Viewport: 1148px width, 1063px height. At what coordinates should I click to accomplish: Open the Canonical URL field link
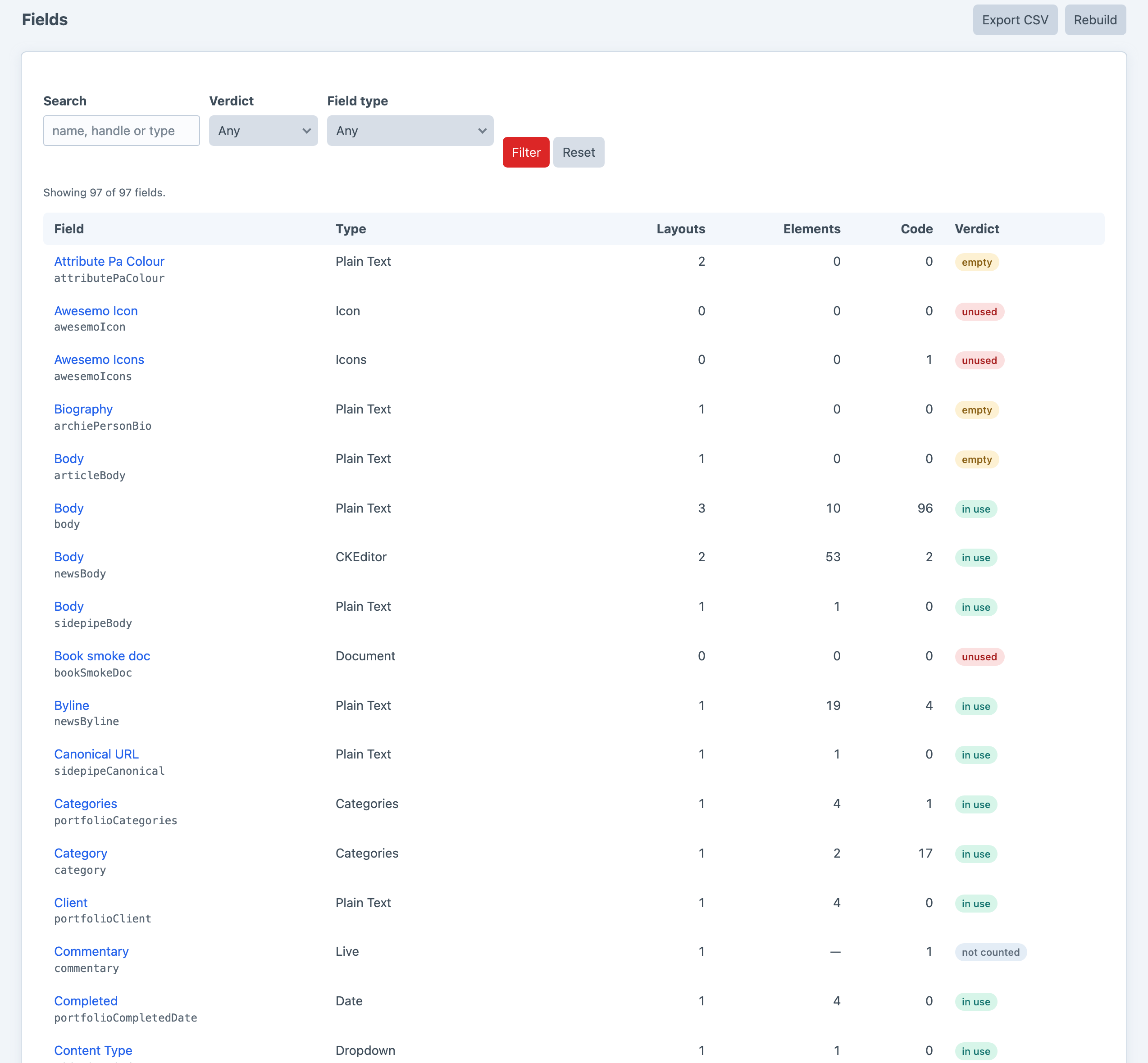[96, 754]
